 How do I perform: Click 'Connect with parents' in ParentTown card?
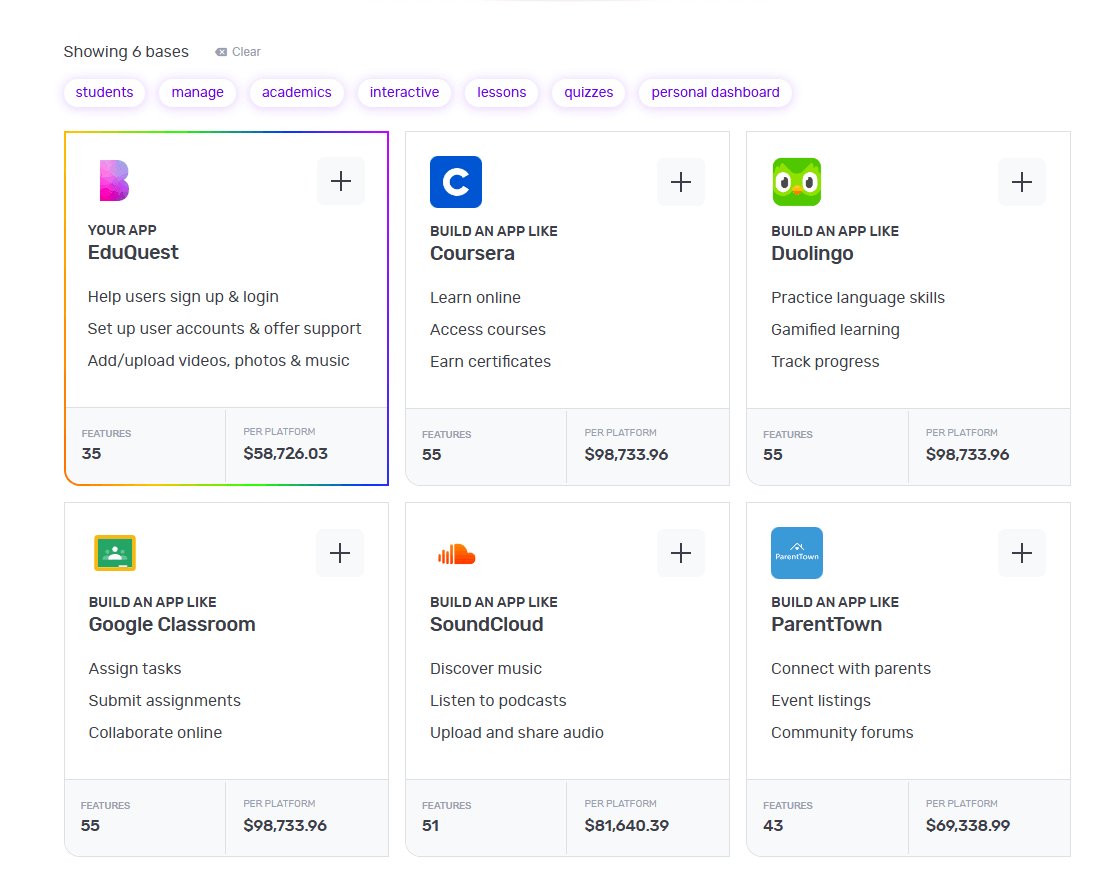click(851, 669)
